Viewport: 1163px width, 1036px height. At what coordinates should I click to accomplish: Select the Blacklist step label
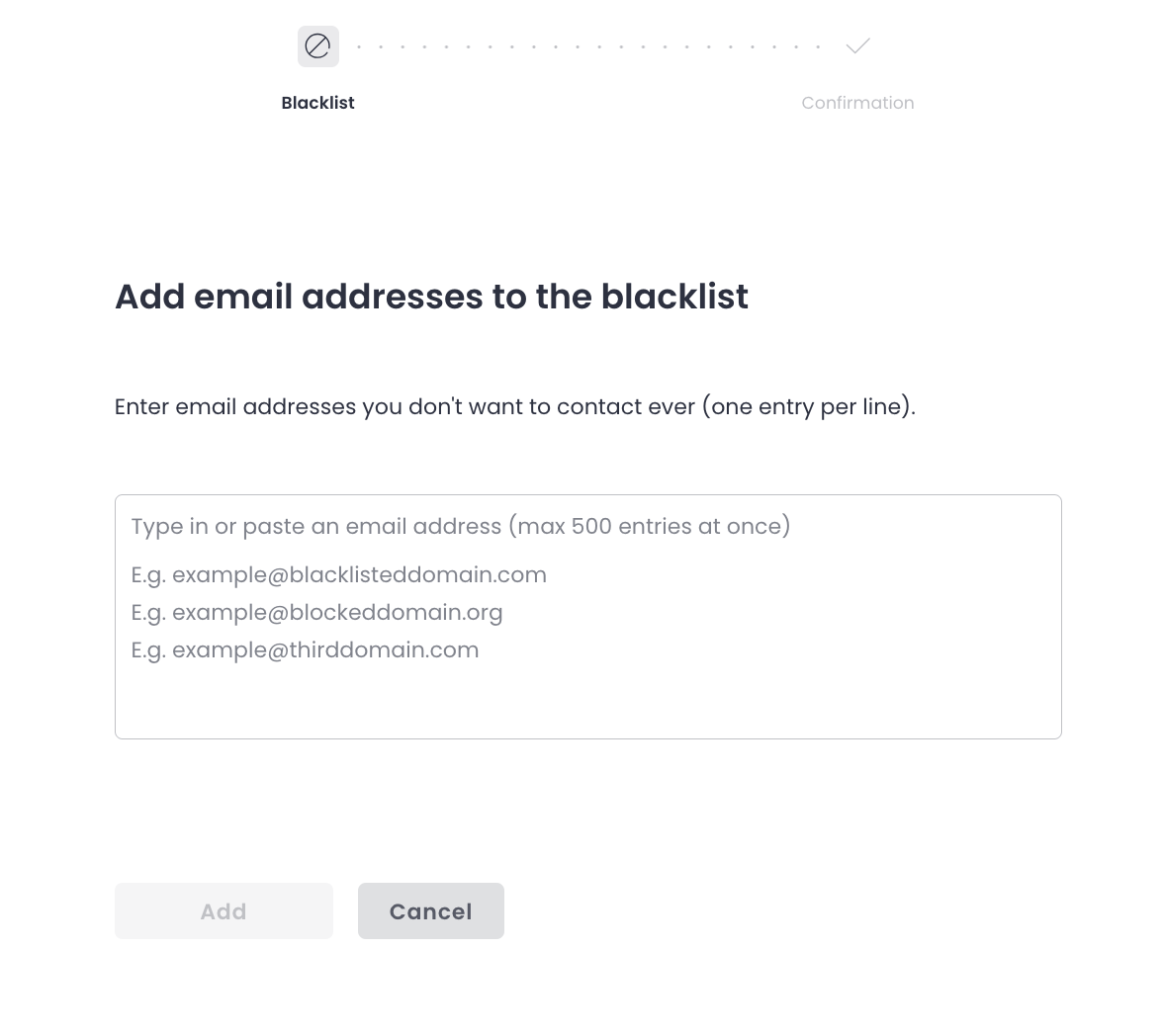click(317, 103)
